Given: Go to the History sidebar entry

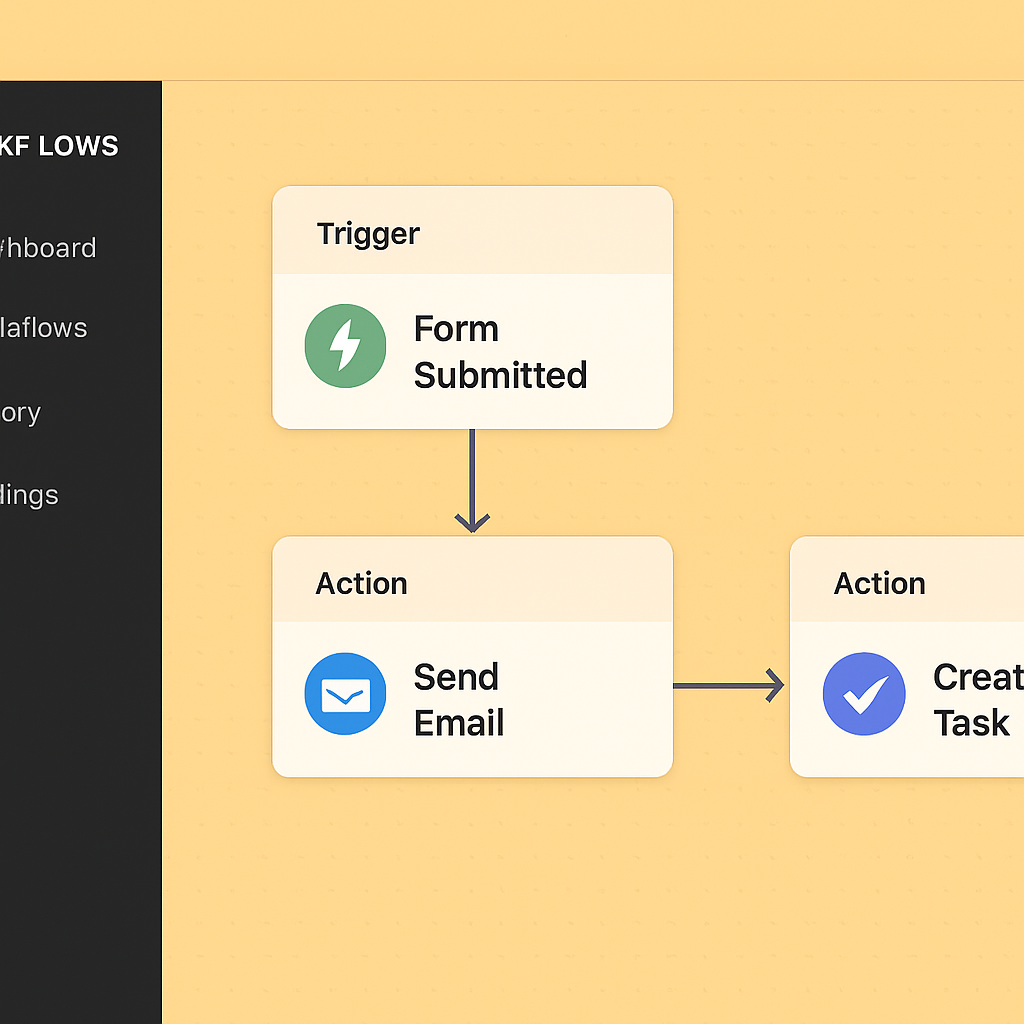Looking at the screenshot, I should (20, 413).
